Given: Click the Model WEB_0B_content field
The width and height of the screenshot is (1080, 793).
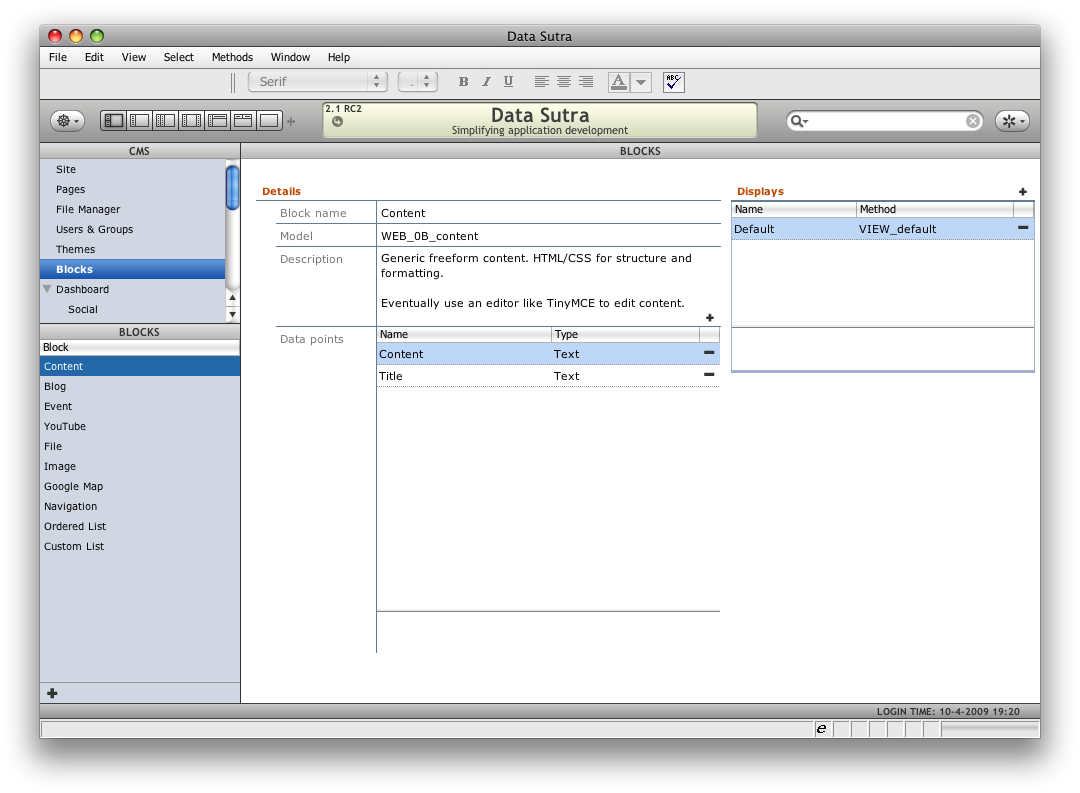Looking at the screenshot, I should pos(548,236).
